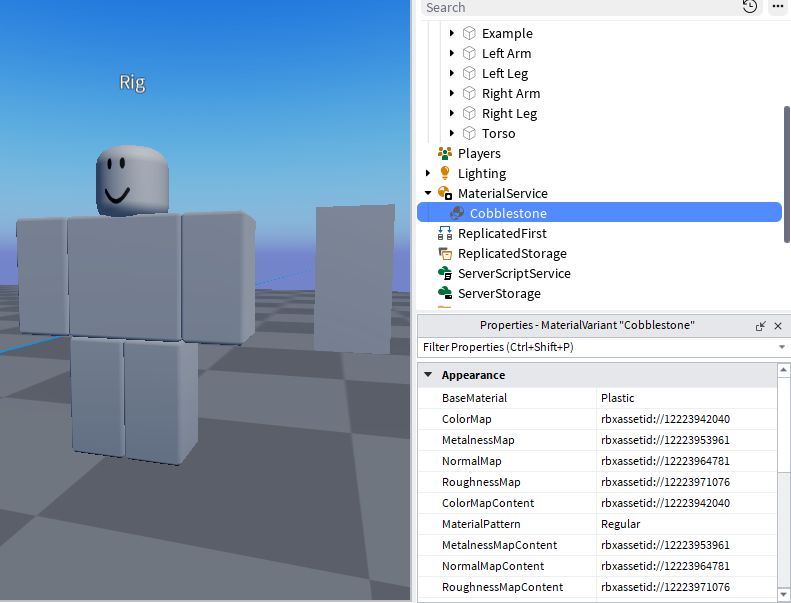Collapse the MaterialService node
Image resolution: width=791 pixels, height=603 pixels.
tap(428, 193)
